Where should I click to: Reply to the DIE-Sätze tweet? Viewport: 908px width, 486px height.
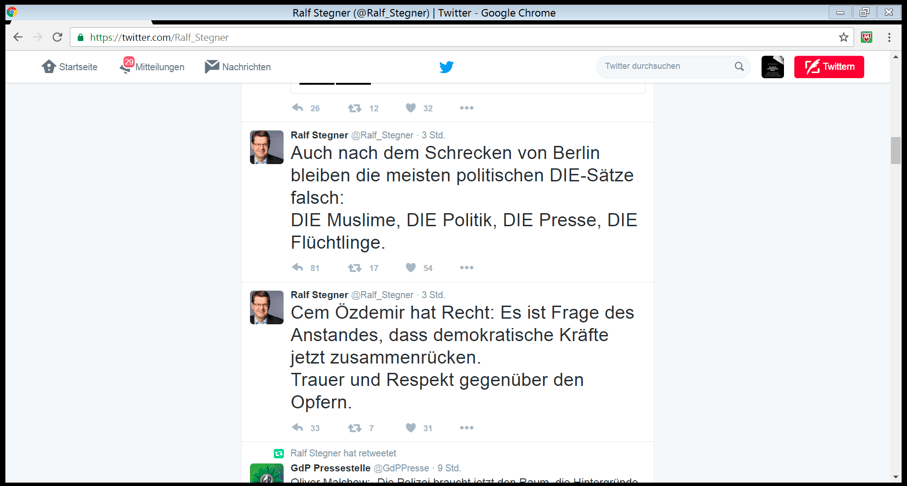pyautogui.click(x=297, y=268)
